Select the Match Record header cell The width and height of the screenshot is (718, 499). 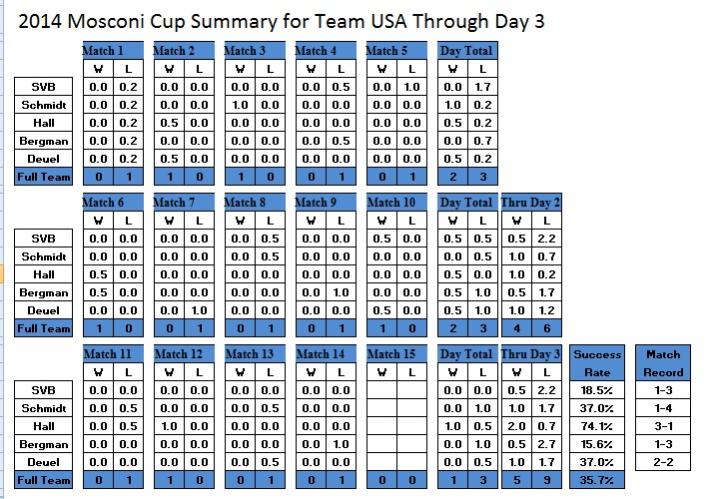663,363
